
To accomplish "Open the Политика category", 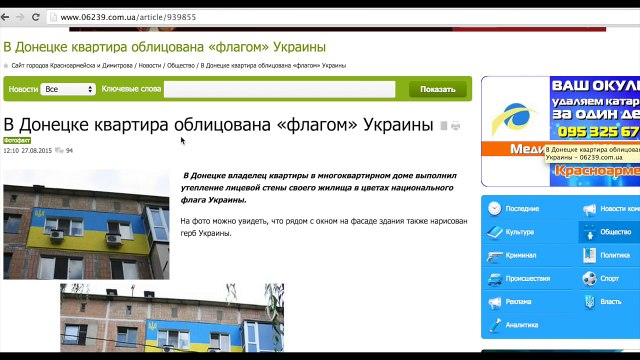I will tap(615, 255).
